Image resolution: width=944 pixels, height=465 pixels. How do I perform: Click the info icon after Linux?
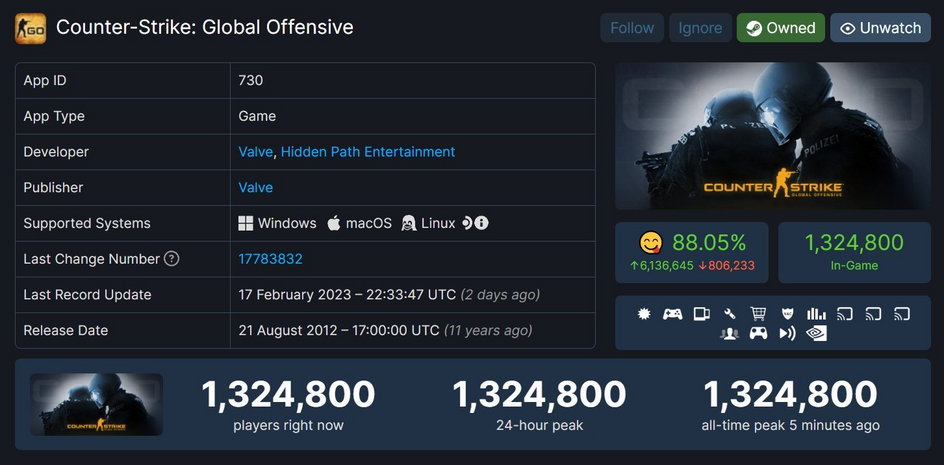[481, 223]
